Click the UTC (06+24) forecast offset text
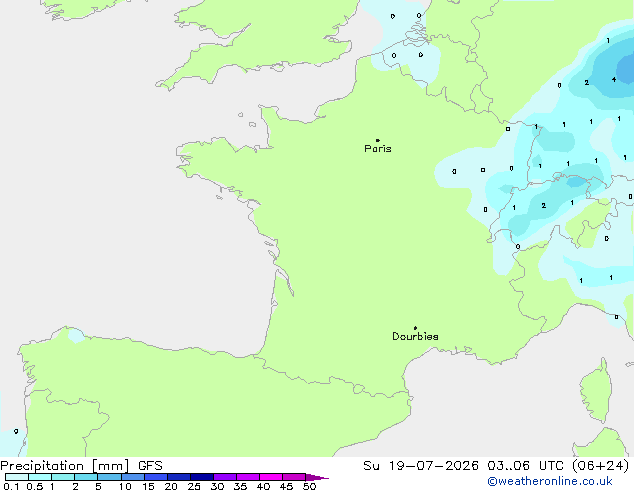The image size is (634, 490). coord(584,466)
